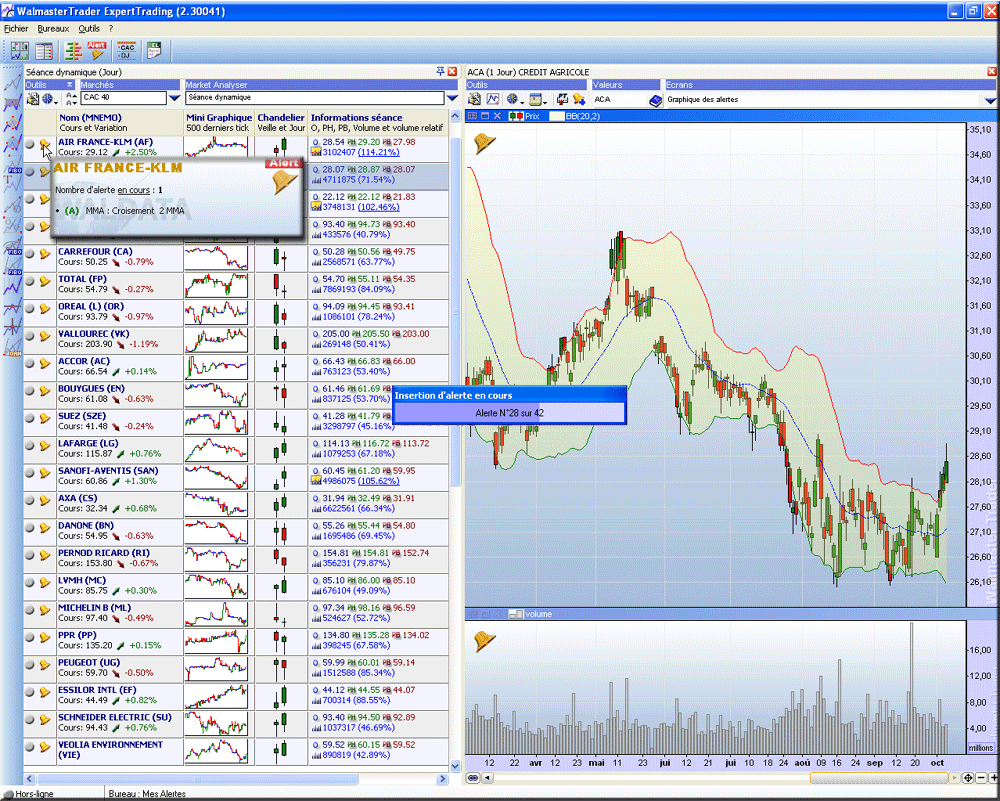
Task: Open the CAC 40 market dropdown arrow
Action: click(174, 98)
